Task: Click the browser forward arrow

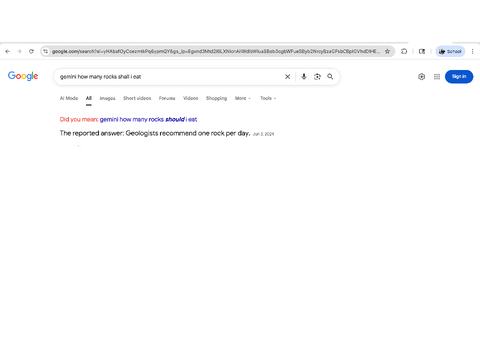Action: (19, 51)
